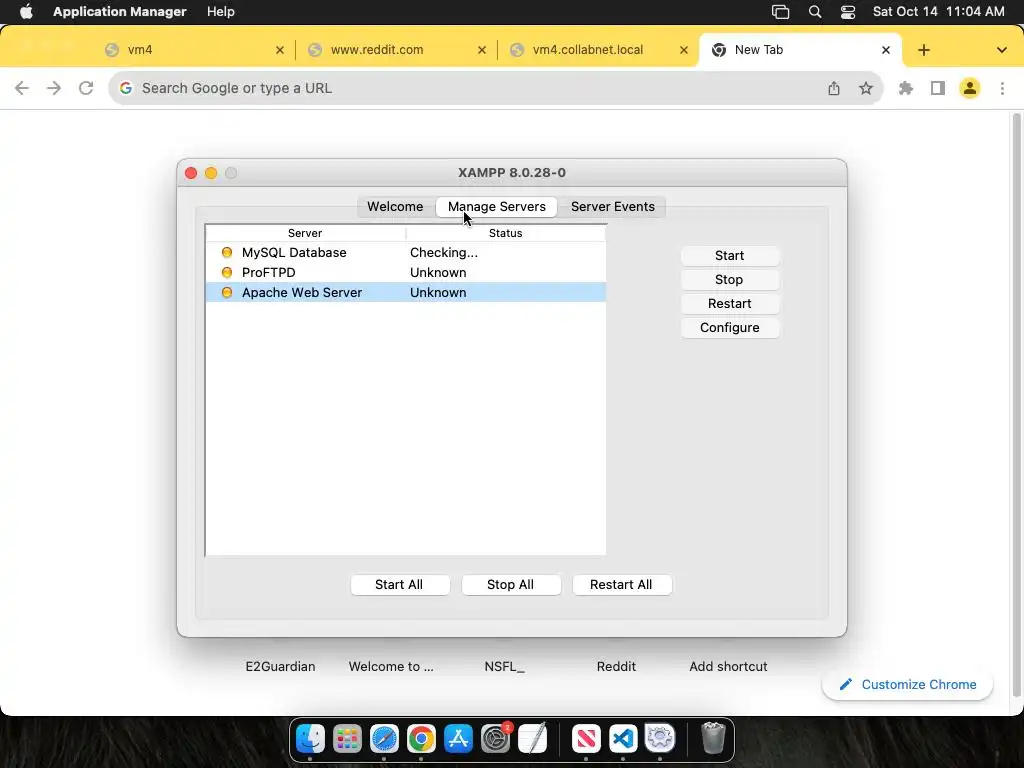
Task: Open Spotlight search in the menu bar
Action: (814, 12)
